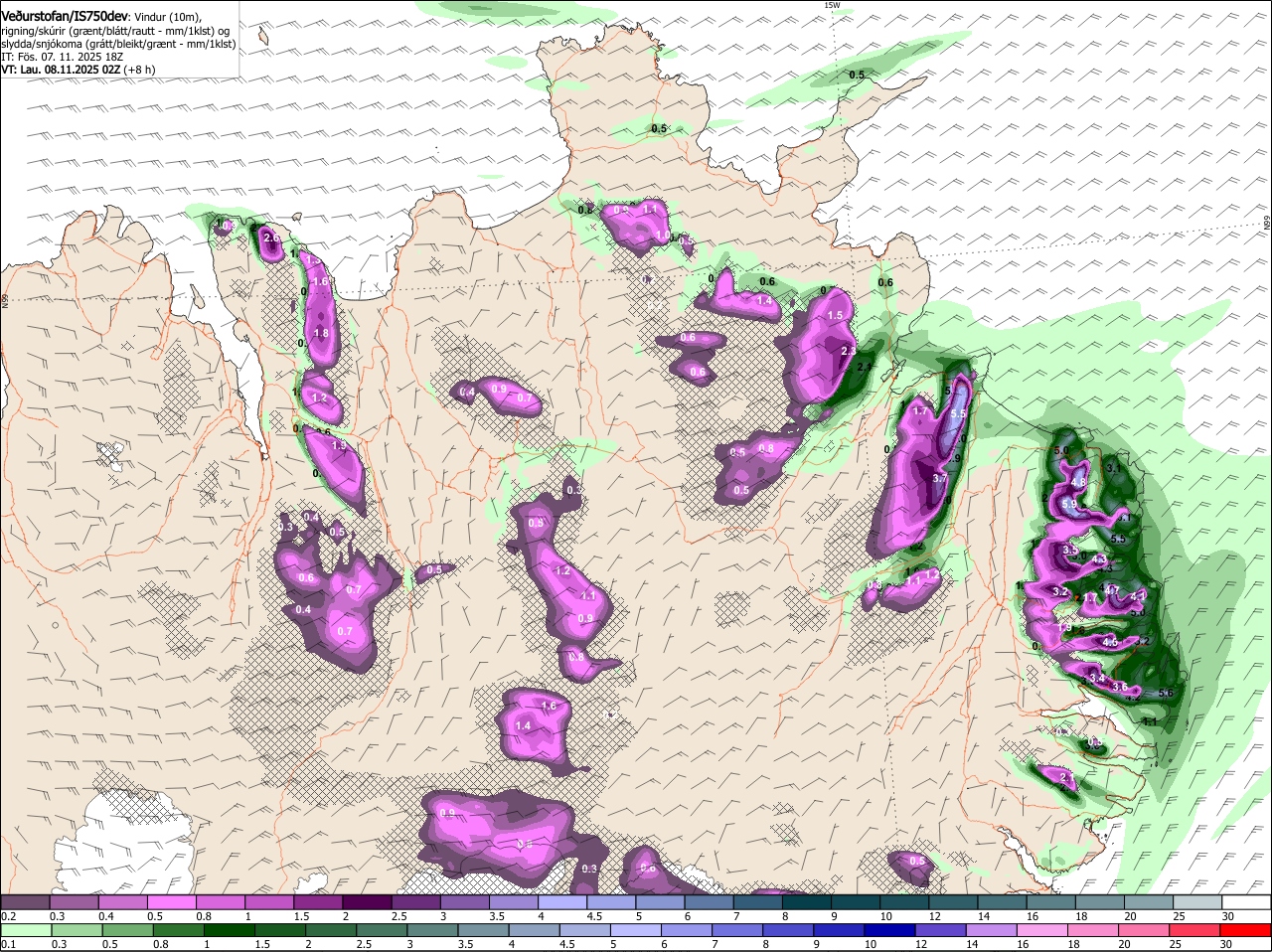Viewport: 1272px width, 952px height.
Task: Click the 4.8 precipitation value on map
Action: [x=1078, y=482]
